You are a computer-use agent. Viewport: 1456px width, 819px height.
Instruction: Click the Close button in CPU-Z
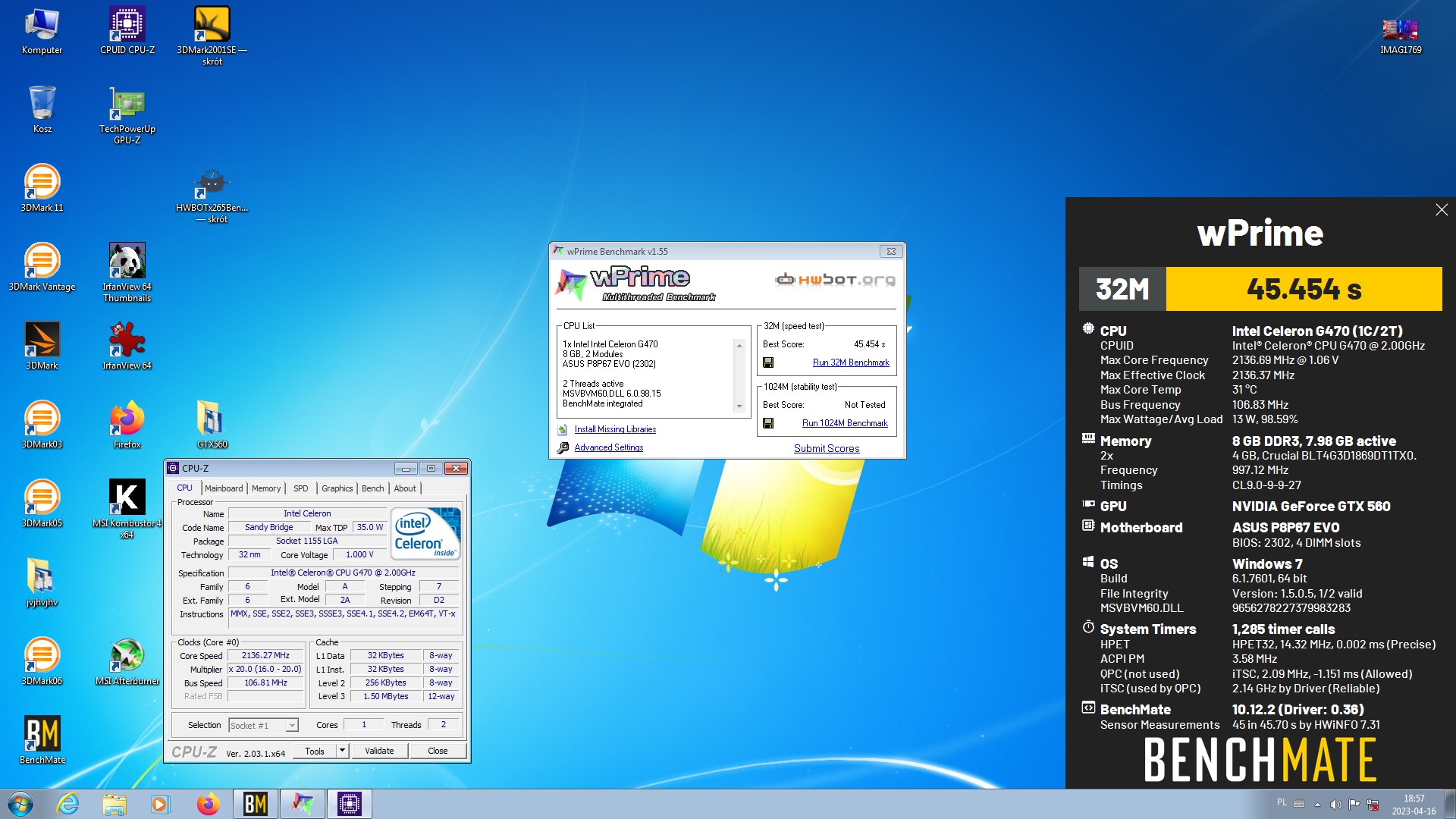pos(438,751)
